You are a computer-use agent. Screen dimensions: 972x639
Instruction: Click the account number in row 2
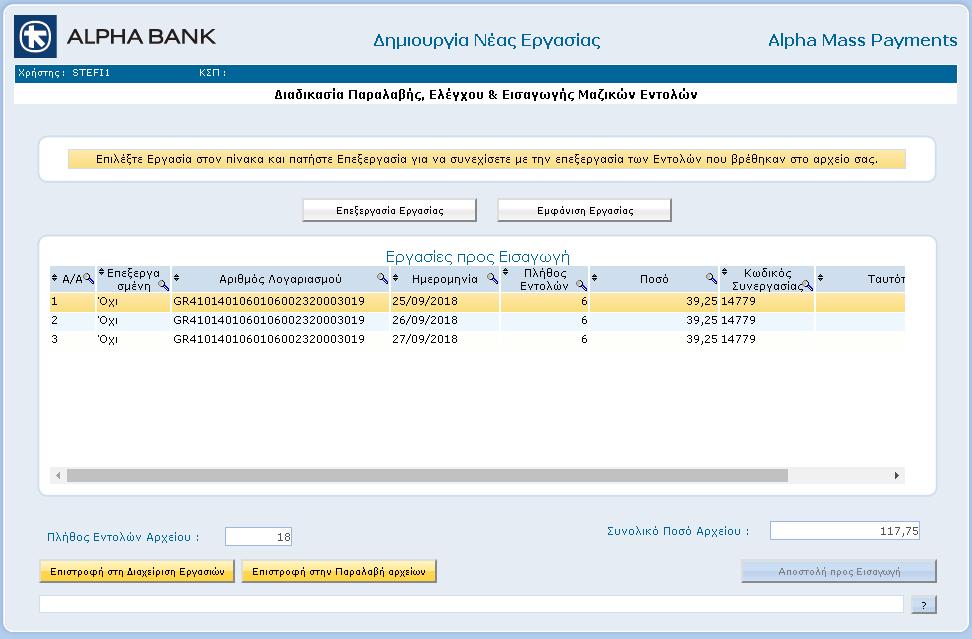pyautogui.click(x=269, y=320)
